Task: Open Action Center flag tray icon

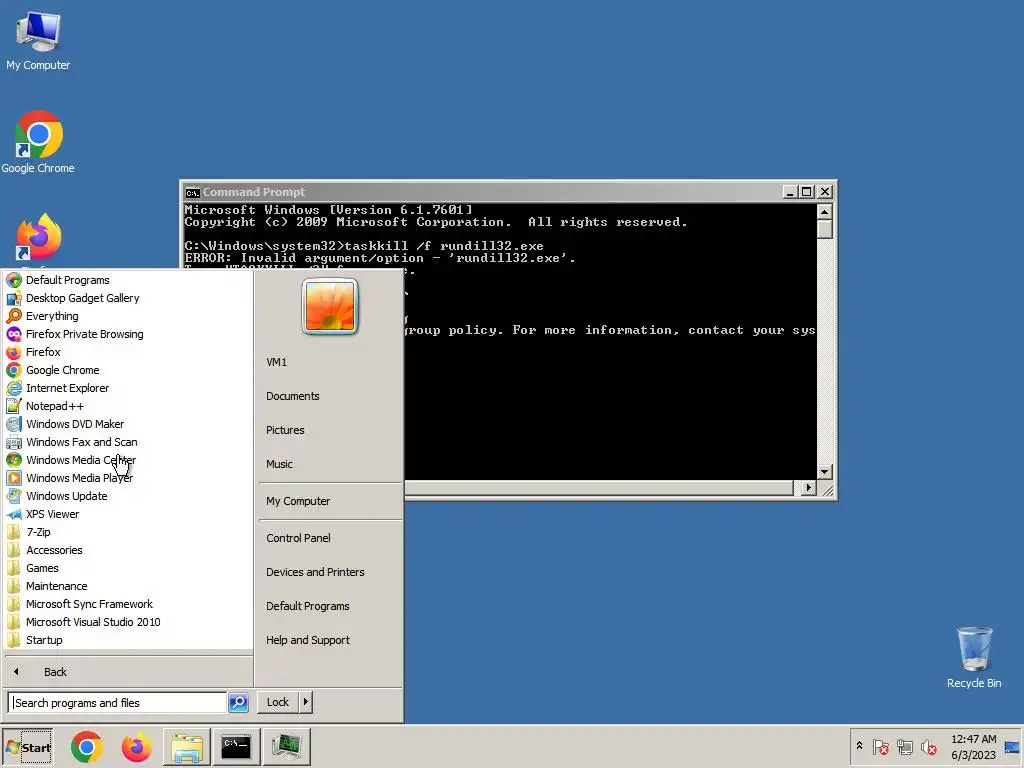Action: tap(880, 746)
